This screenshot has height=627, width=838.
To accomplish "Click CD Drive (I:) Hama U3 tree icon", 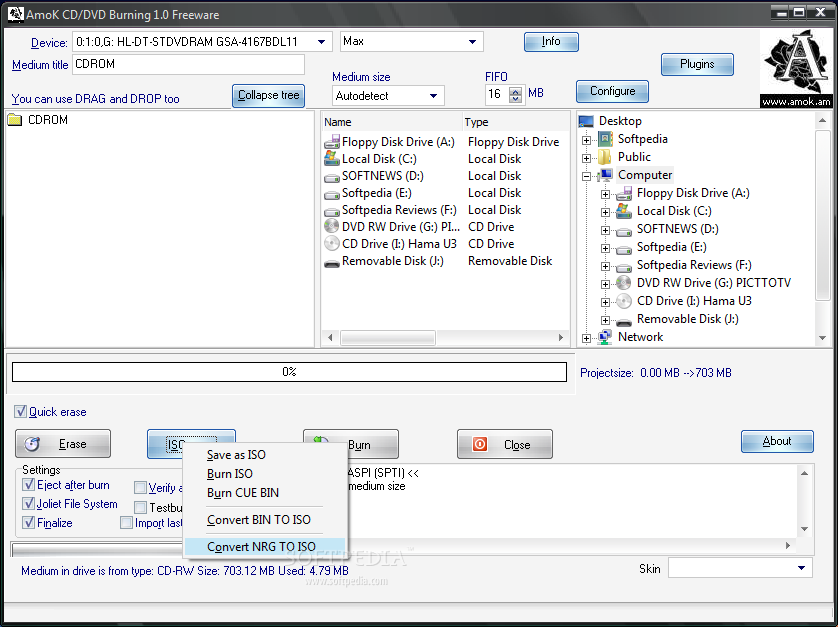I will coord(624,300).
